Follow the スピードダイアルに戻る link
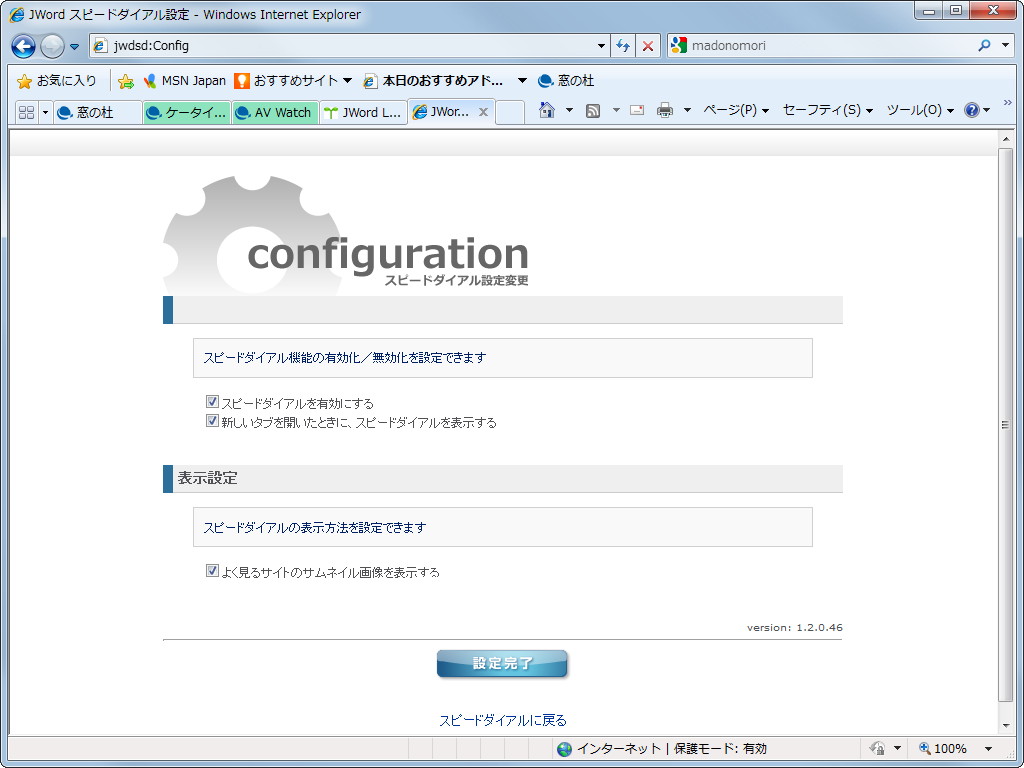Viewport: 1024px width, 768px height. (502, 720)
